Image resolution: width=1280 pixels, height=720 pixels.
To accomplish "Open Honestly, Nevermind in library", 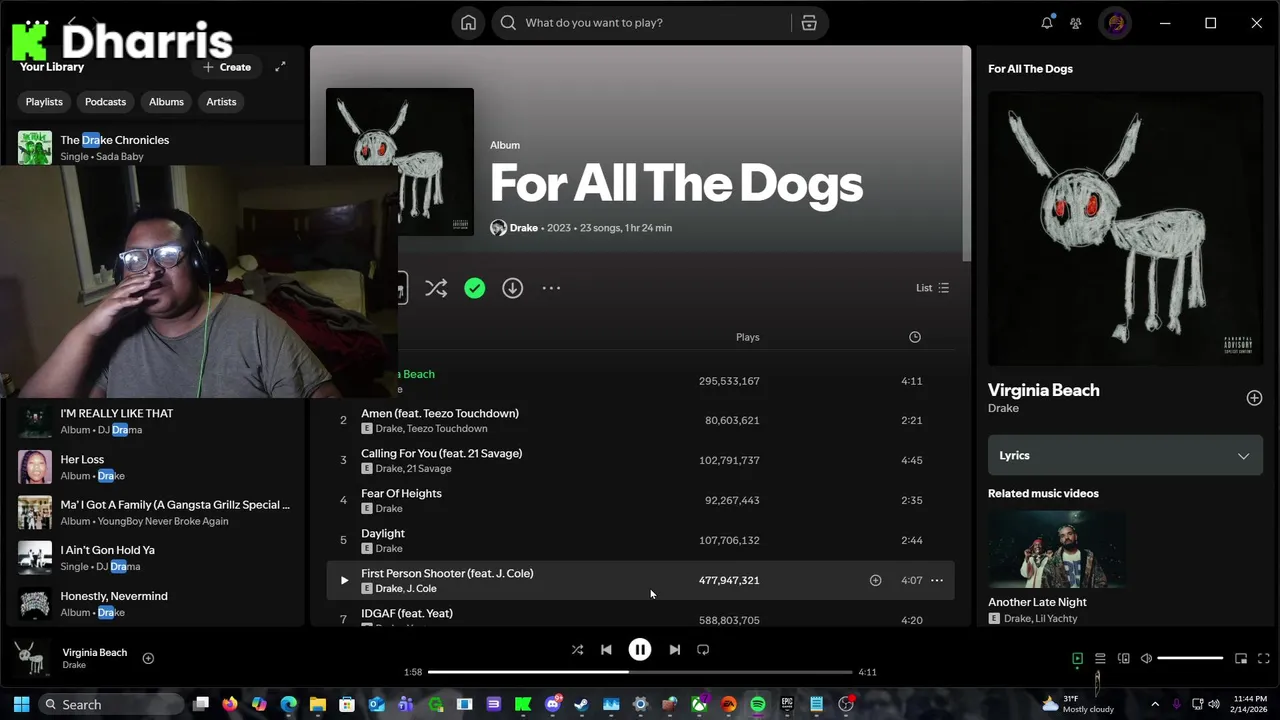I will [157, 604].
